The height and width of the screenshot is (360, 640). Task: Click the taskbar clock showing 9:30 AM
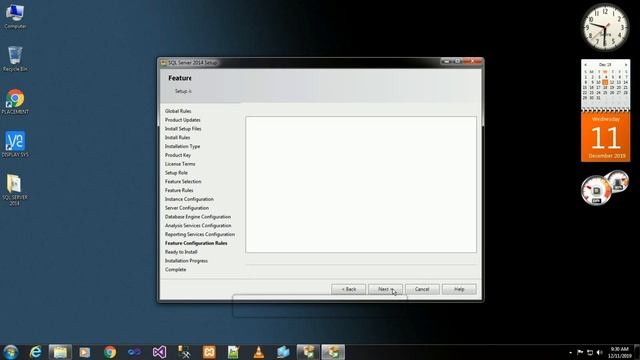point(619,352)
